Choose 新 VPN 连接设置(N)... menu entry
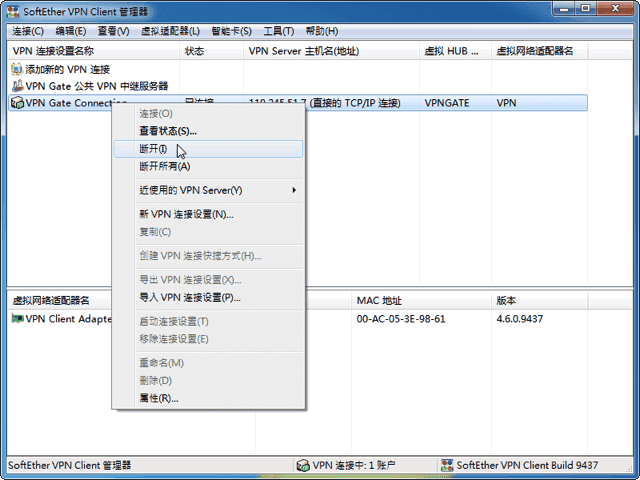The height and width of the screenshot is (480, 640). pyautogui.click(x=208, y=214)
